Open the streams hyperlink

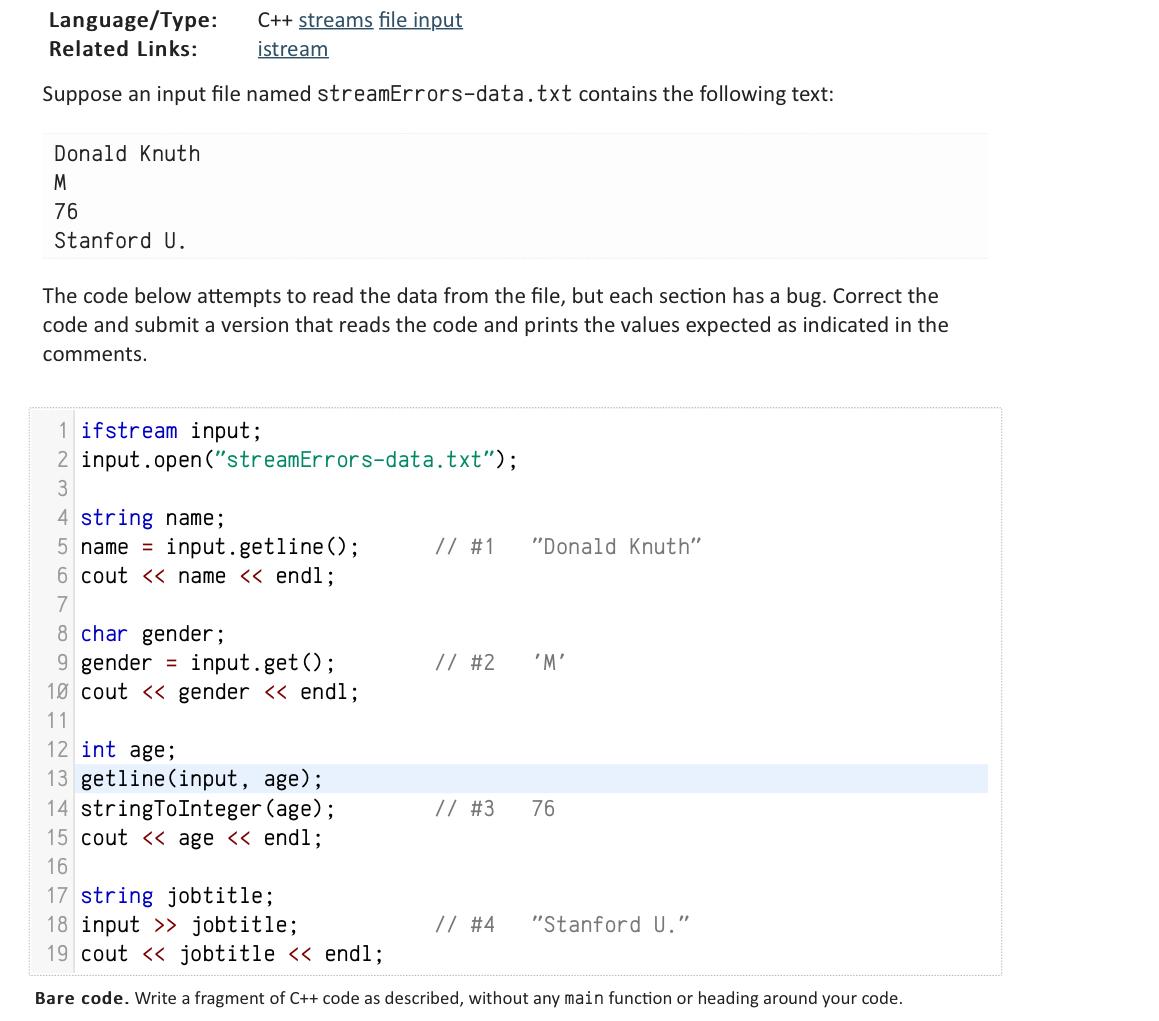[335, 19]
